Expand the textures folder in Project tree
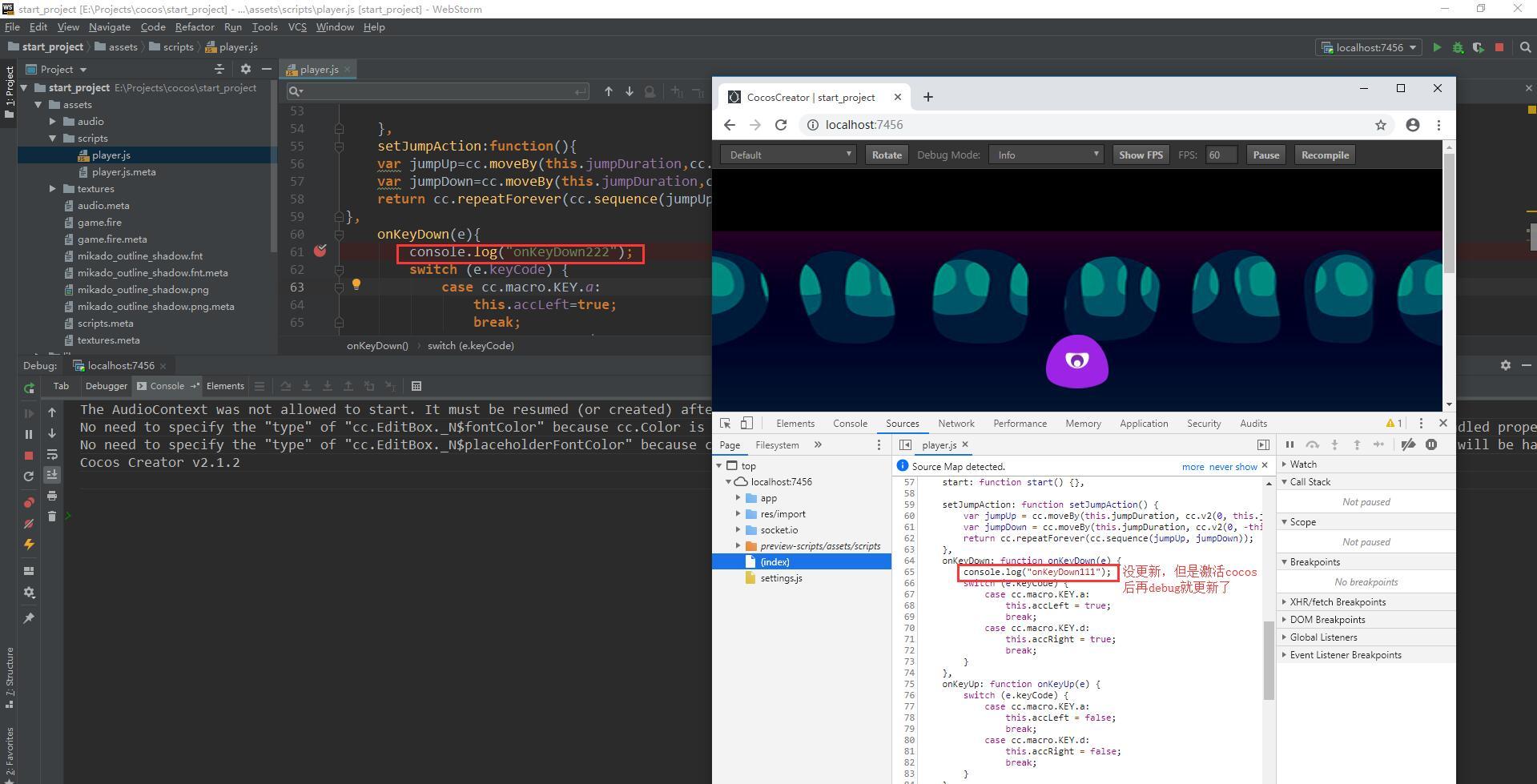Viewport: 1537px width, 784px height. coord(53,189)
